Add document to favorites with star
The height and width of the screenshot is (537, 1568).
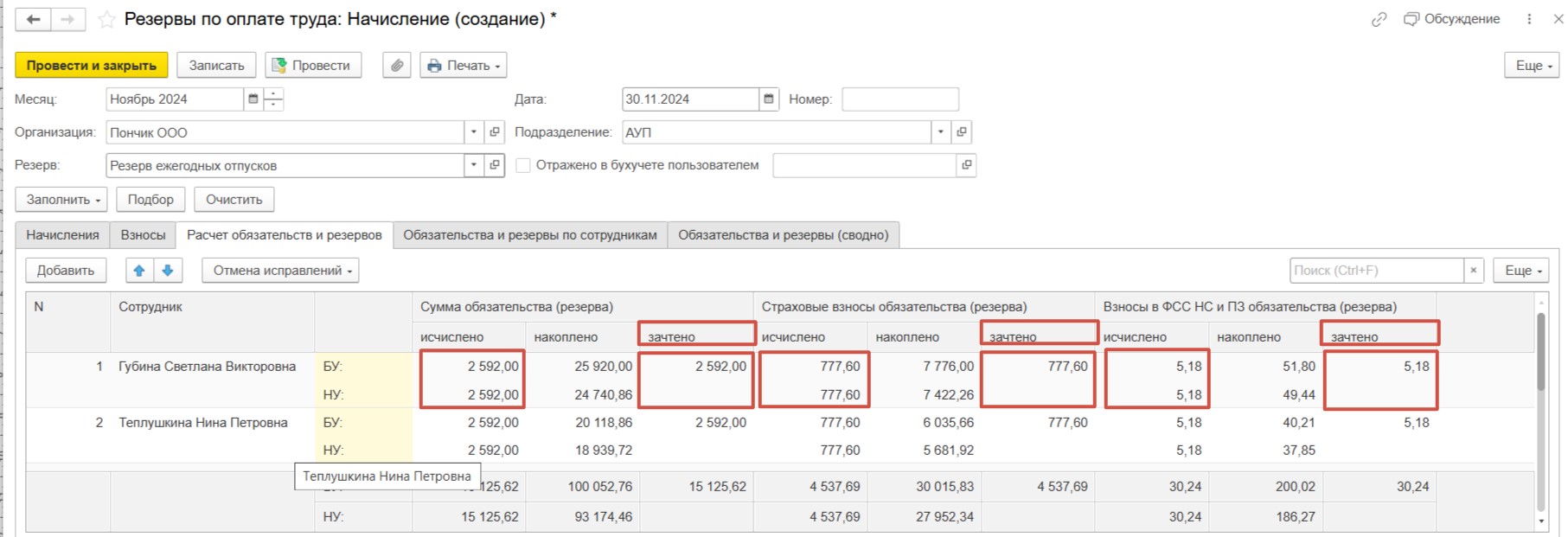click(106, 19)
